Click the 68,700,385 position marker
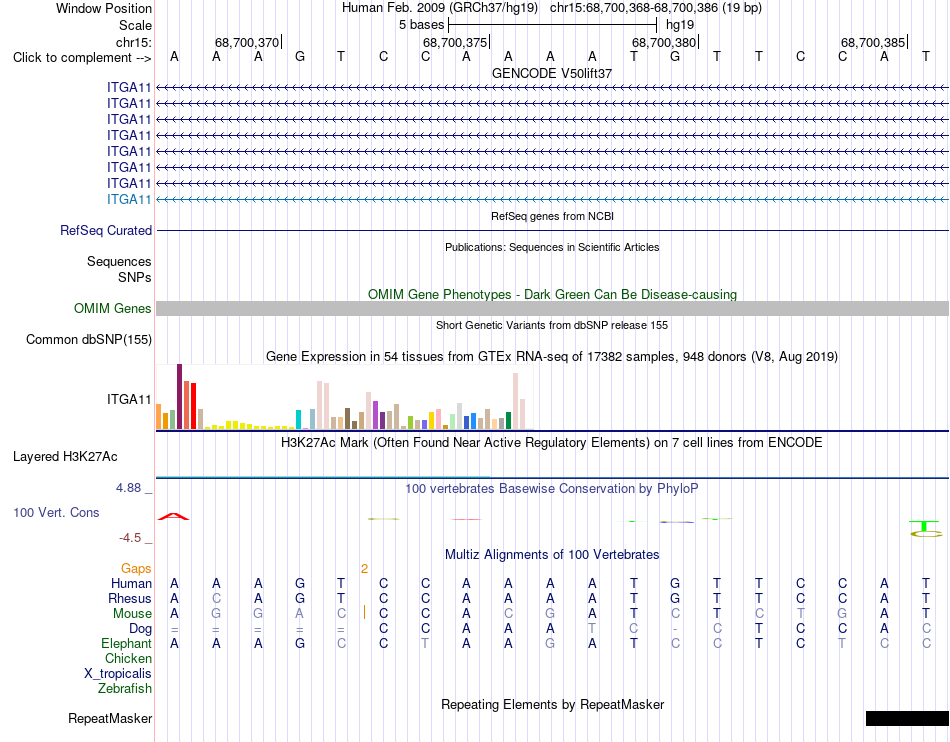This screenshot has width=950, height=742. pos(873,42)
